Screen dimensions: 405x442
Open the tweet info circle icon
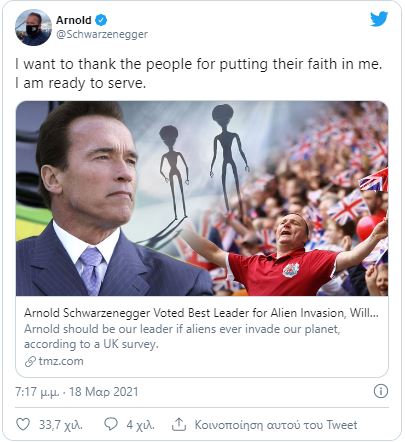tap(381, 391)
